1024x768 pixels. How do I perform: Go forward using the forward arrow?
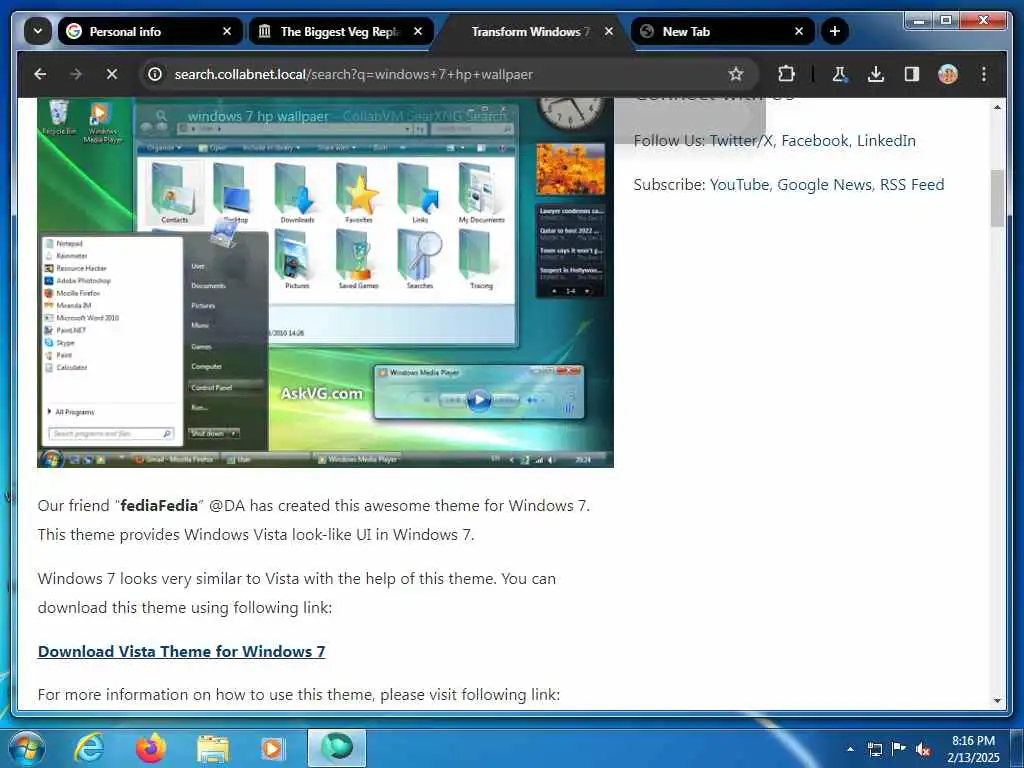click(x=76, y=74)
